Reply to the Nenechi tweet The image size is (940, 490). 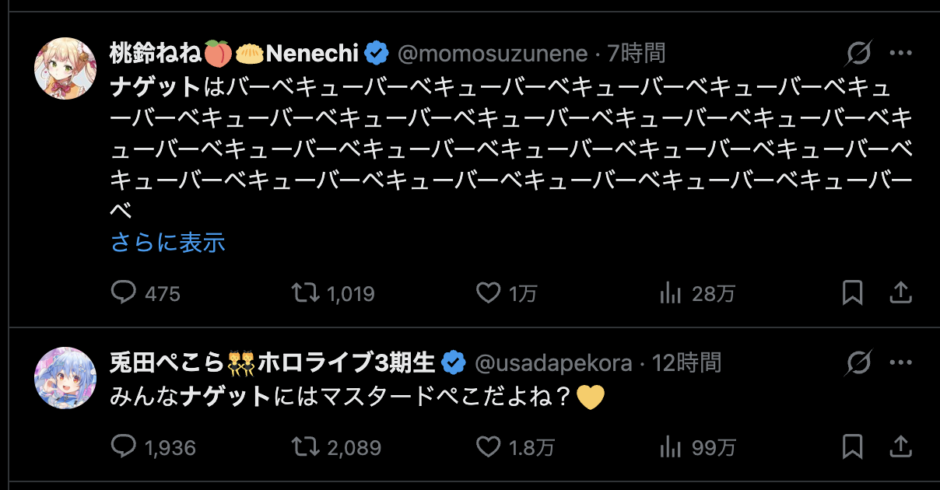tap(124, 293)
